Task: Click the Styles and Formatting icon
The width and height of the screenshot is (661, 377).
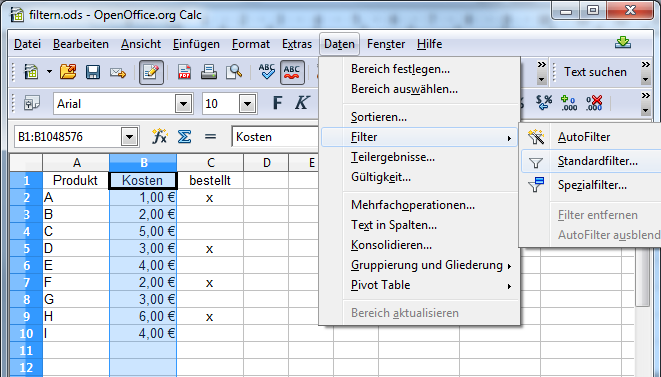Action: point(32,103)
